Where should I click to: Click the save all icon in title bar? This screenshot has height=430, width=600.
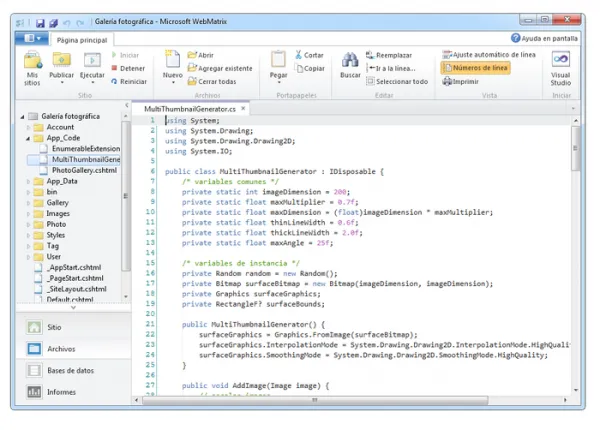(54, 23)
